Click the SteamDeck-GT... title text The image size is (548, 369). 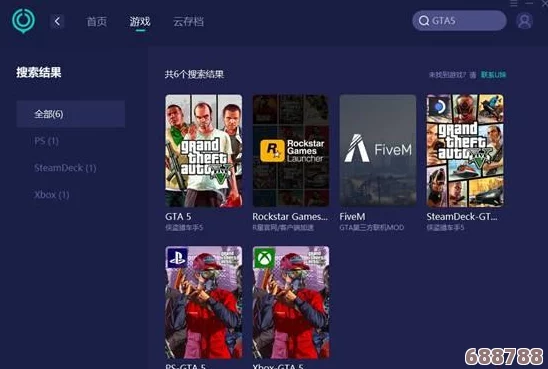point(462,217)
